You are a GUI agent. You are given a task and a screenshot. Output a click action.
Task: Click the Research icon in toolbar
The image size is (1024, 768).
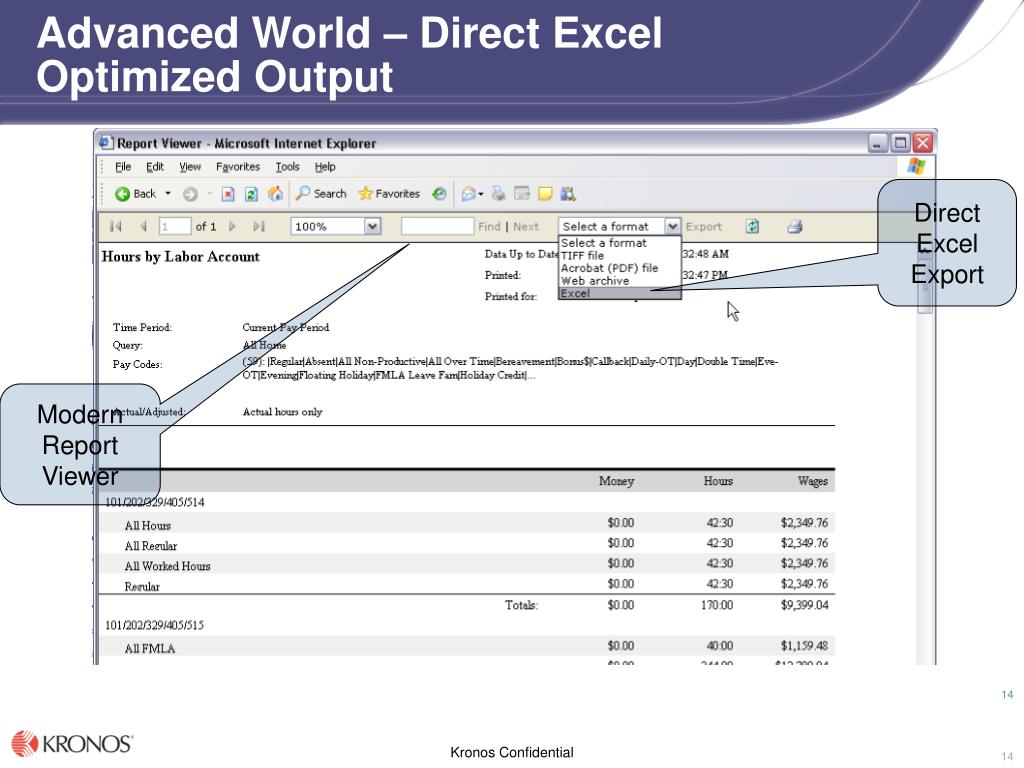click(568, 193)
